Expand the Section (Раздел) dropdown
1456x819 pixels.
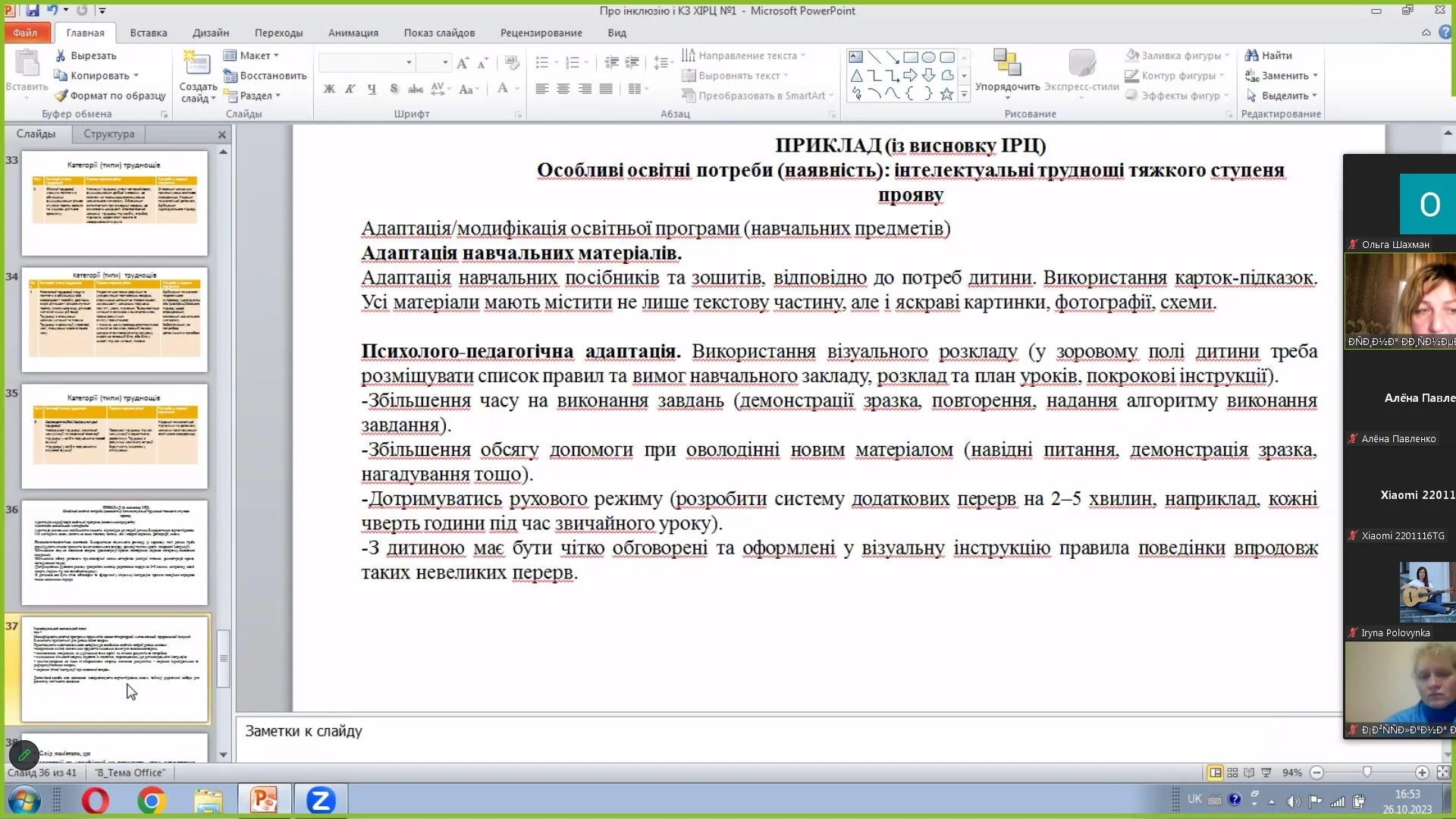coord(253,96)
